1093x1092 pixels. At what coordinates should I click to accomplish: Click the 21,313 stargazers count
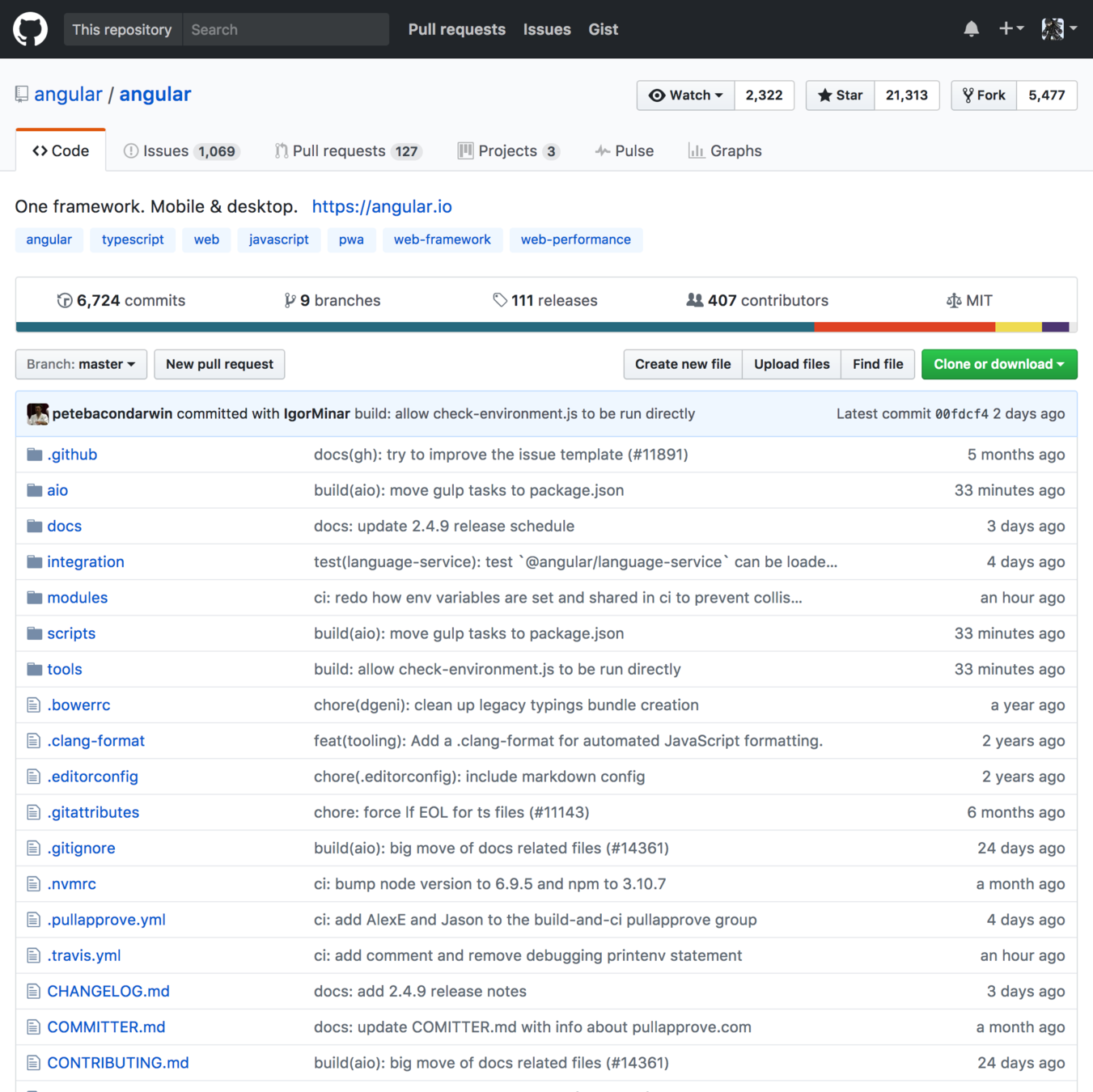coord(906,95)
